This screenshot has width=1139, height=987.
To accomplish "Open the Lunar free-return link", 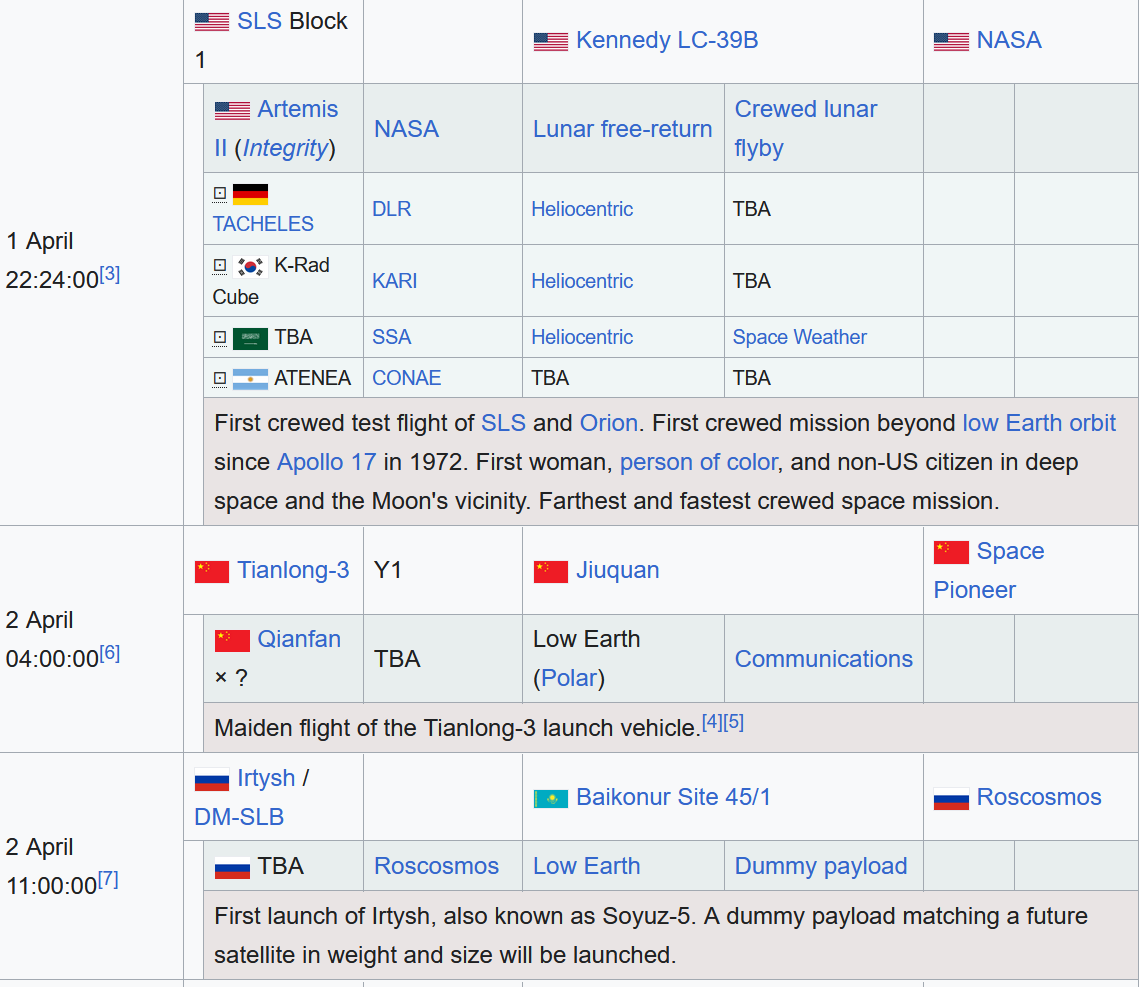I will coord(623,129).
